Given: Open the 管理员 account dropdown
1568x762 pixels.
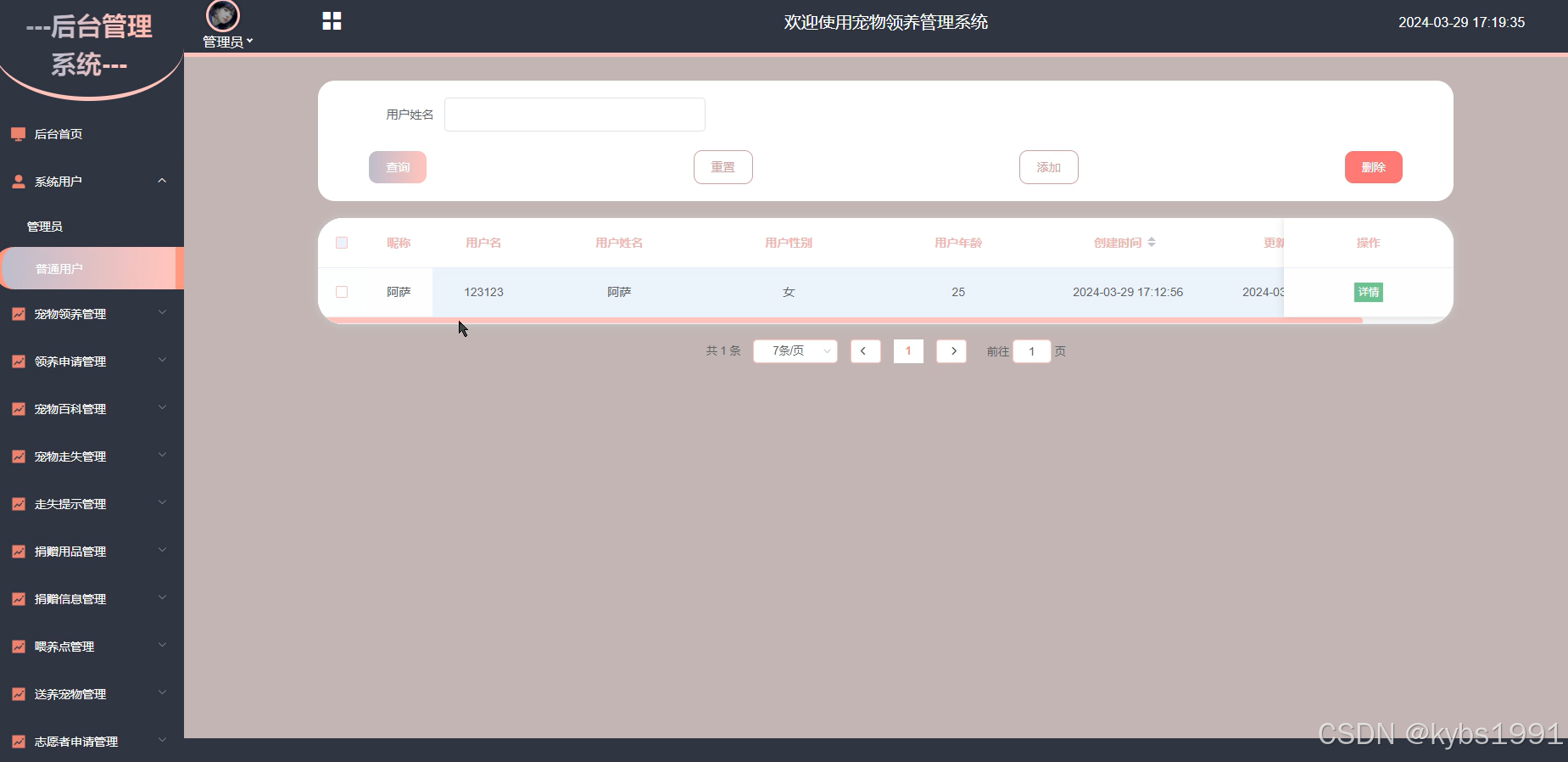Looking at the screenshot, I should tap(227, 42).
